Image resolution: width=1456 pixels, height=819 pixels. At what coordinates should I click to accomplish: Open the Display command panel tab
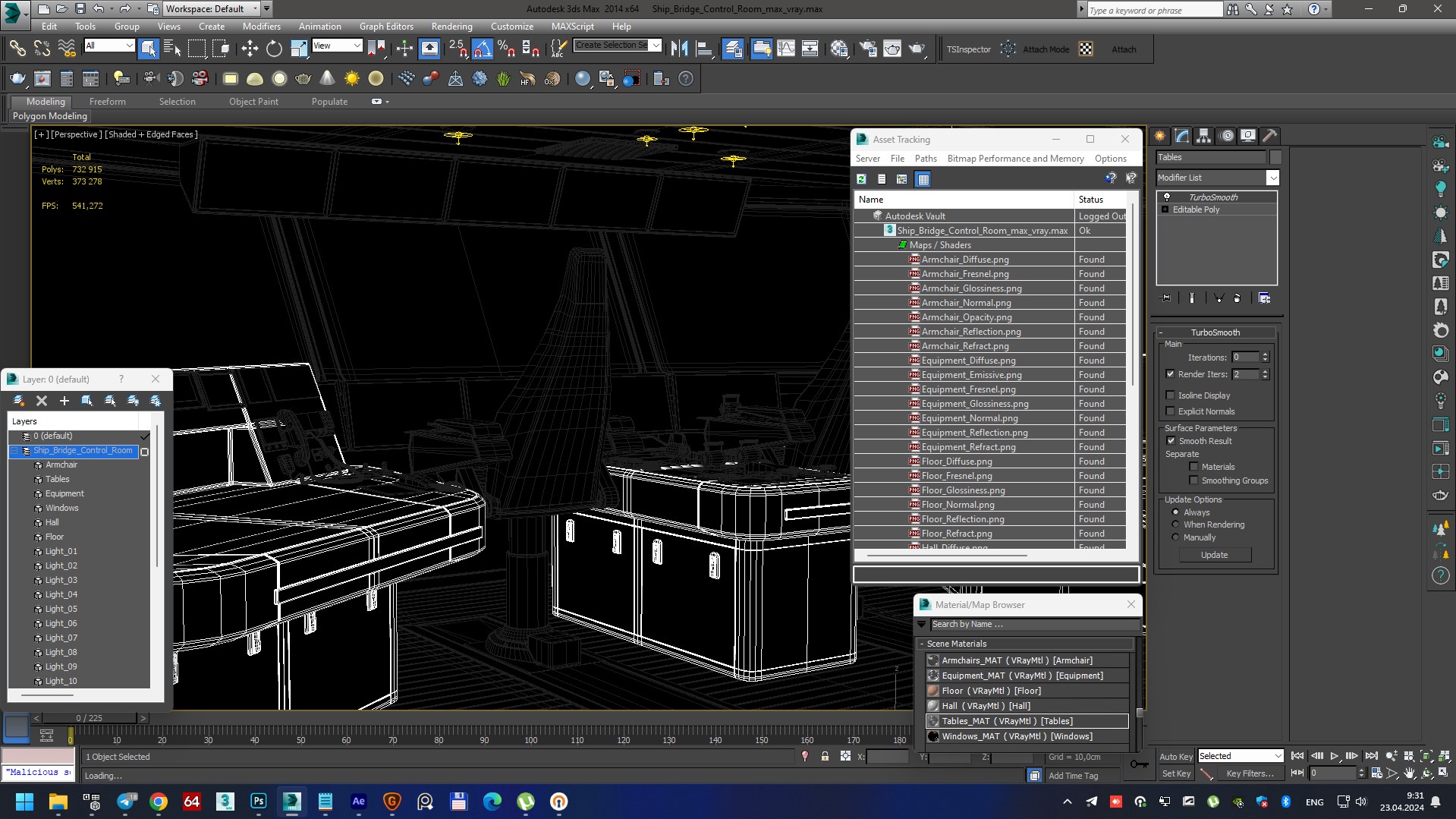[1248, 136]
